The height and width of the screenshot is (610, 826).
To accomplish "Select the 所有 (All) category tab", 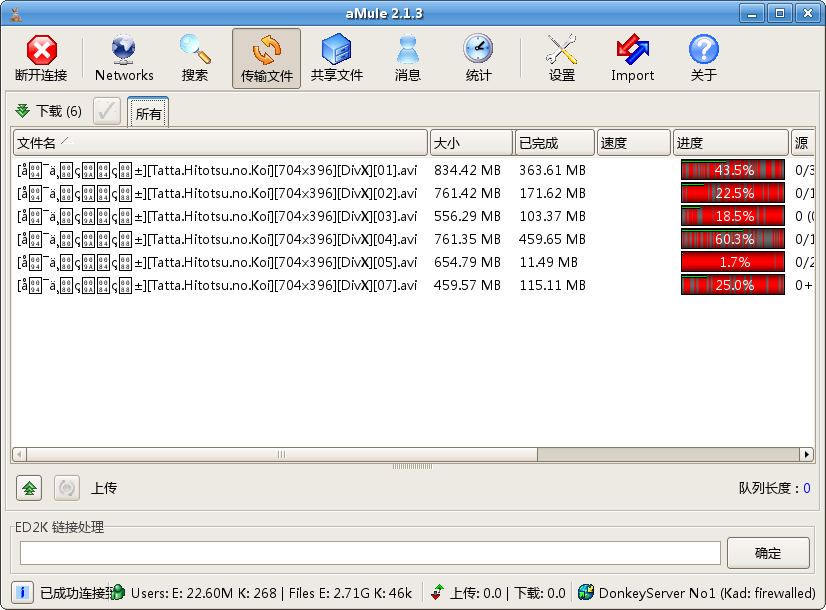I will 148,113.
